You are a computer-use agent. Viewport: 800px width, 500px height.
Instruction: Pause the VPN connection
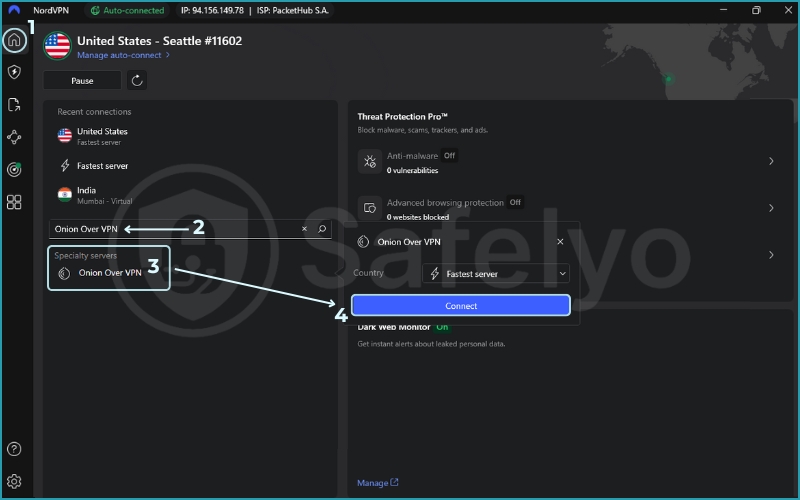point(82,81)
